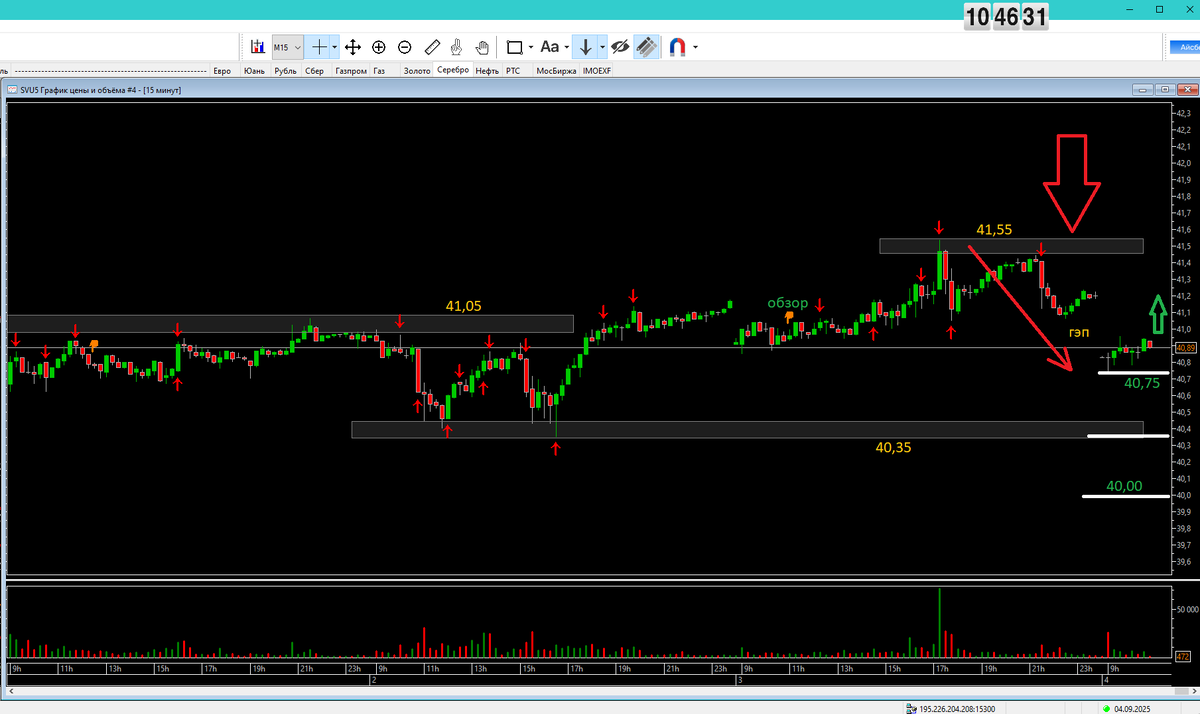Viewport: 1200px width, 714px height.
Task: Zoom out with the minus magnifier
Action: coord(405,47)
